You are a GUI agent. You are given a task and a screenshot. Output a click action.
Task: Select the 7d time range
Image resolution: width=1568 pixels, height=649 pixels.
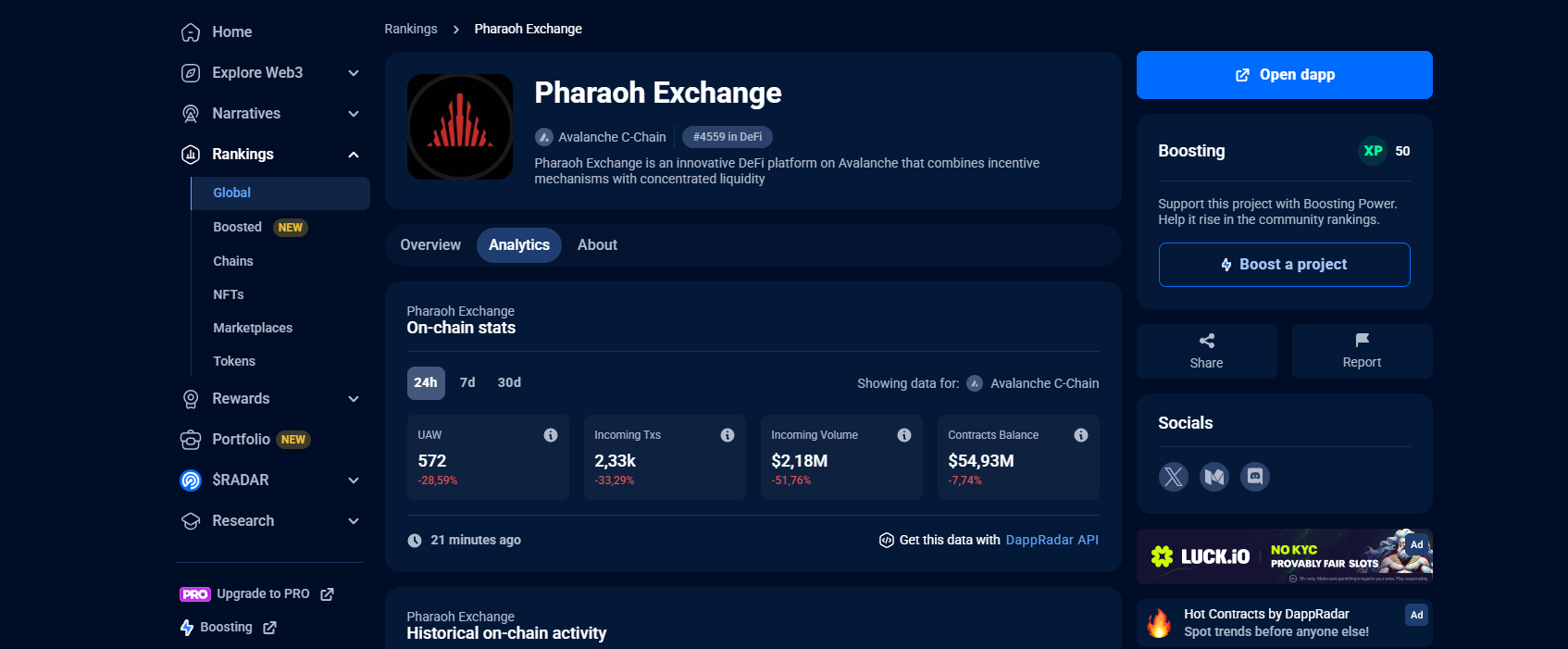[467, 383]
